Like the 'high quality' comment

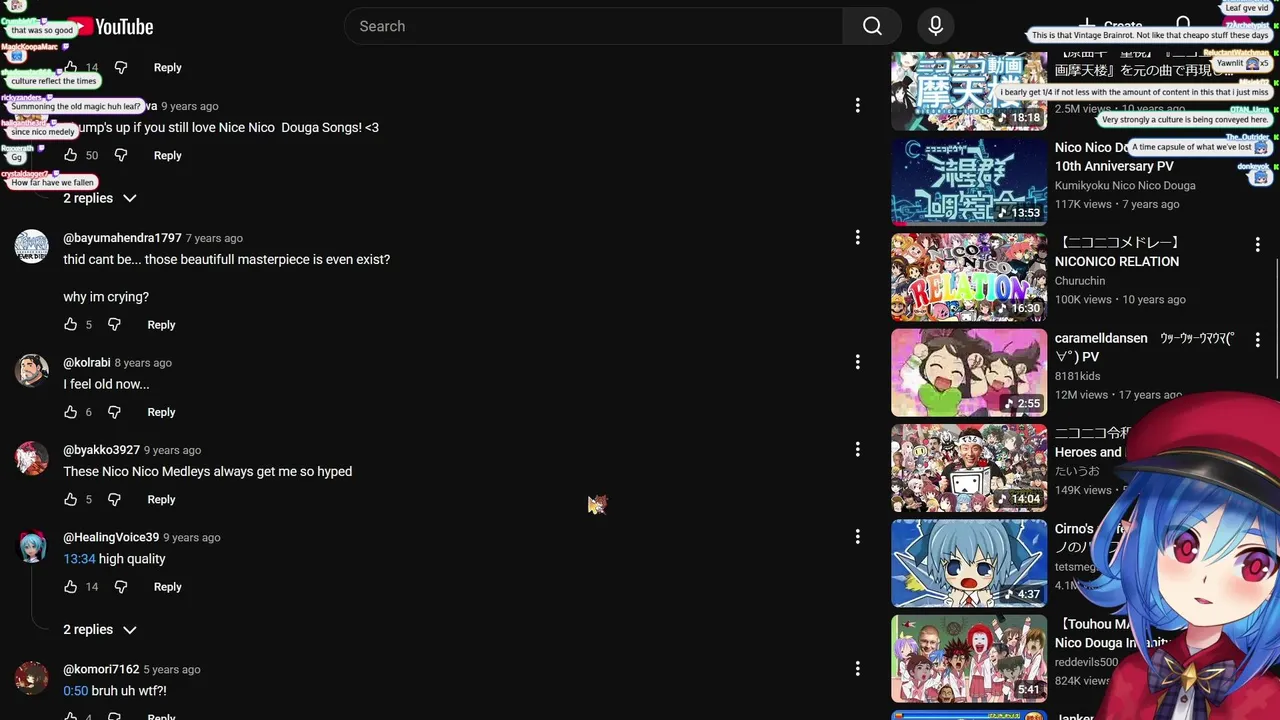pos(70,587)
